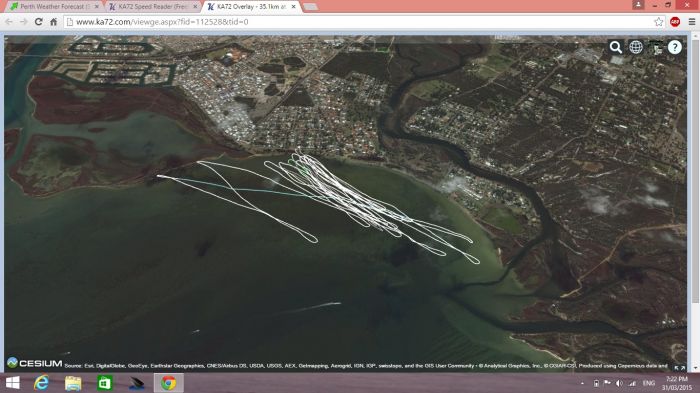Open Internet Explorer from the taskbar
Image resolution: width=700 pixels, height=393 pixels.
pos(41,383)
